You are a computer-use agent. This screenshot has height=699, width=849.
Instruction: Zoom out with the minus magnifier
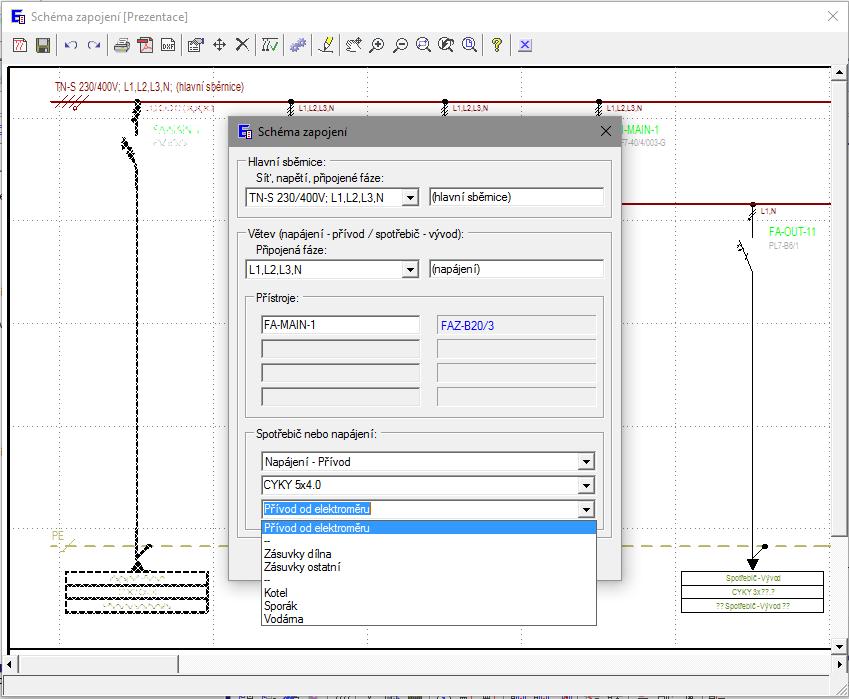point(400,45)
